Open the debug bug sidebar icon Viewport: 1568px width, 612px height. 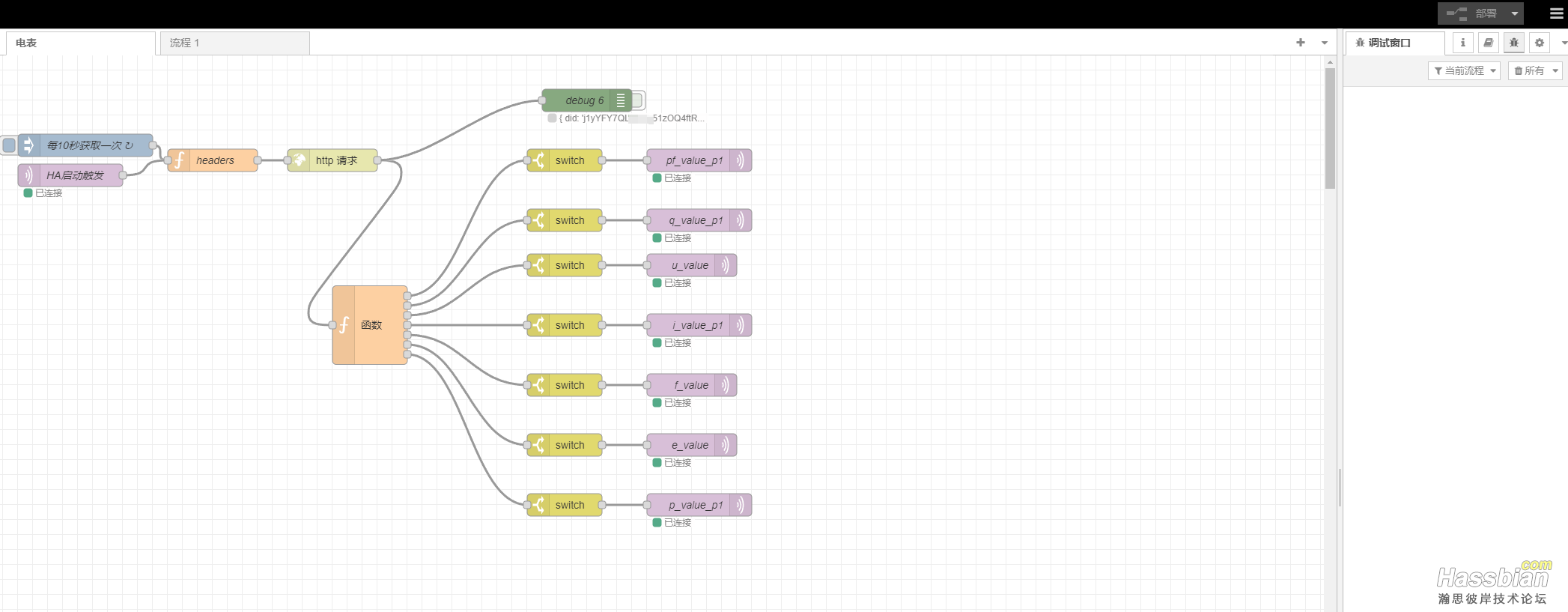tap(1513, 43)
